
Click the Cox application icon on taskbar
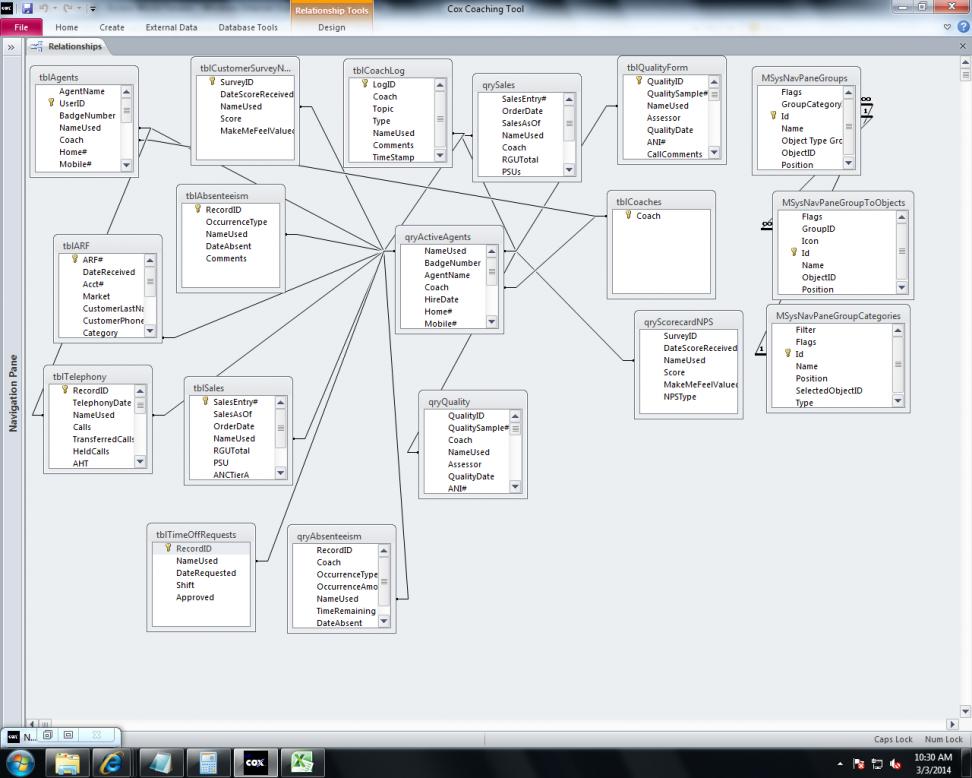255,763
